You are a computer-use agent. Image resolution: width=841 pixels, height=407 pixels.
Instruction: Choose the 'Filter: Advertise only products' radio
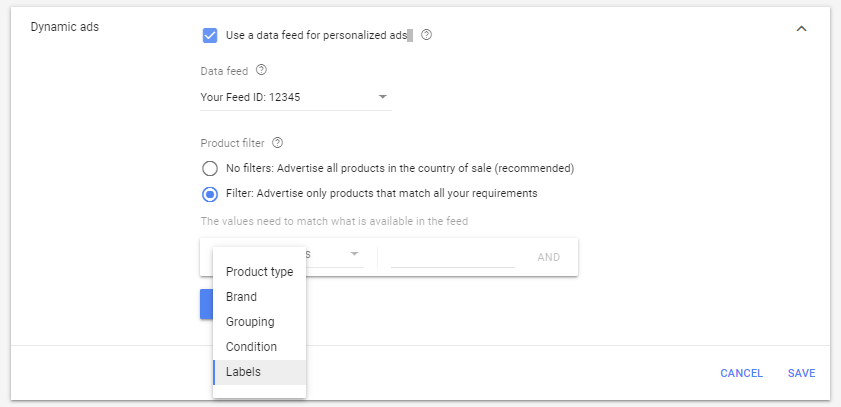point(210,193)
